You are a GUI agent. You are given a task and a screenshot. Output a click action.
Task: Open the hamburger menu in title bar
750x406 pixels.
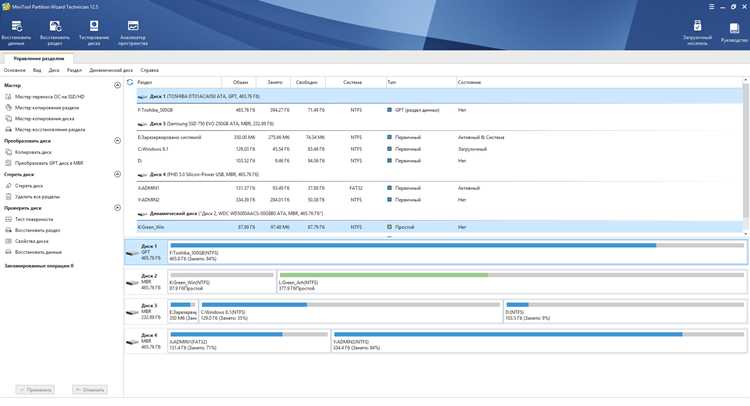pyautogui.click(x=711, y=7)
